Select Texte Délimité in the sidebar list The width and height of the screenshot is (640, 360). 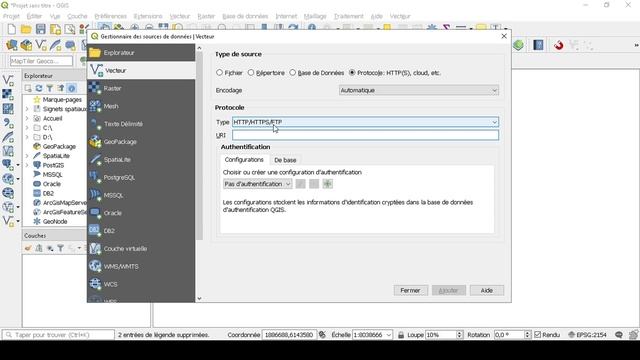click(141, 124)
